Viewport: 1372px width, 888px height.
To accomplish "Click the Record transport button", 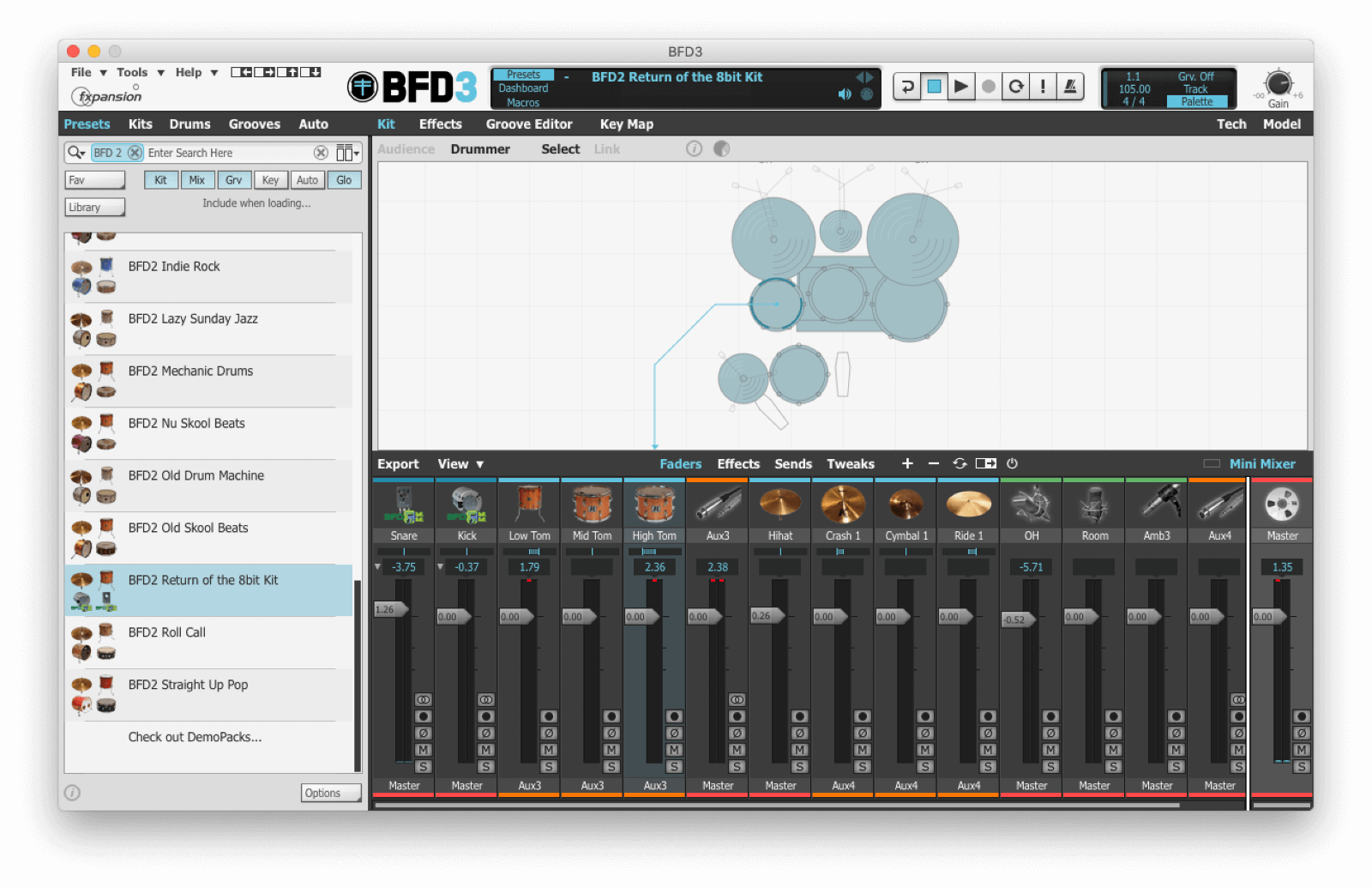I will tap(989, 86).
